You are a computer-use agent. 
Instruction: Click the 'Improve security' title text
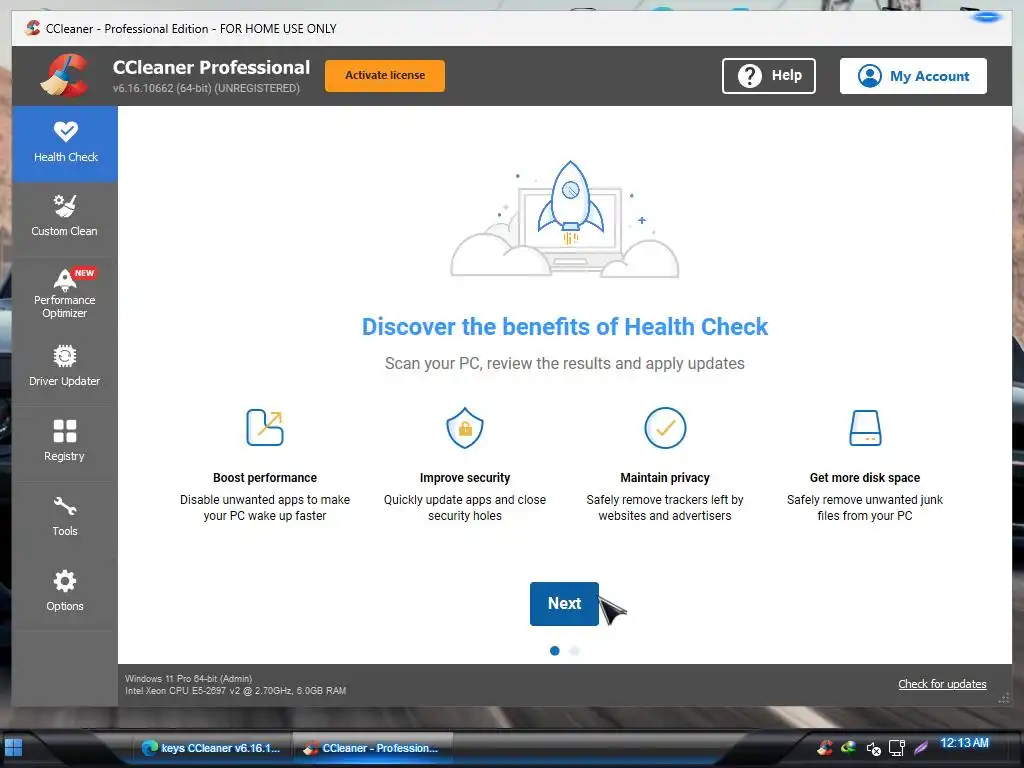click(x=465, y=477)
